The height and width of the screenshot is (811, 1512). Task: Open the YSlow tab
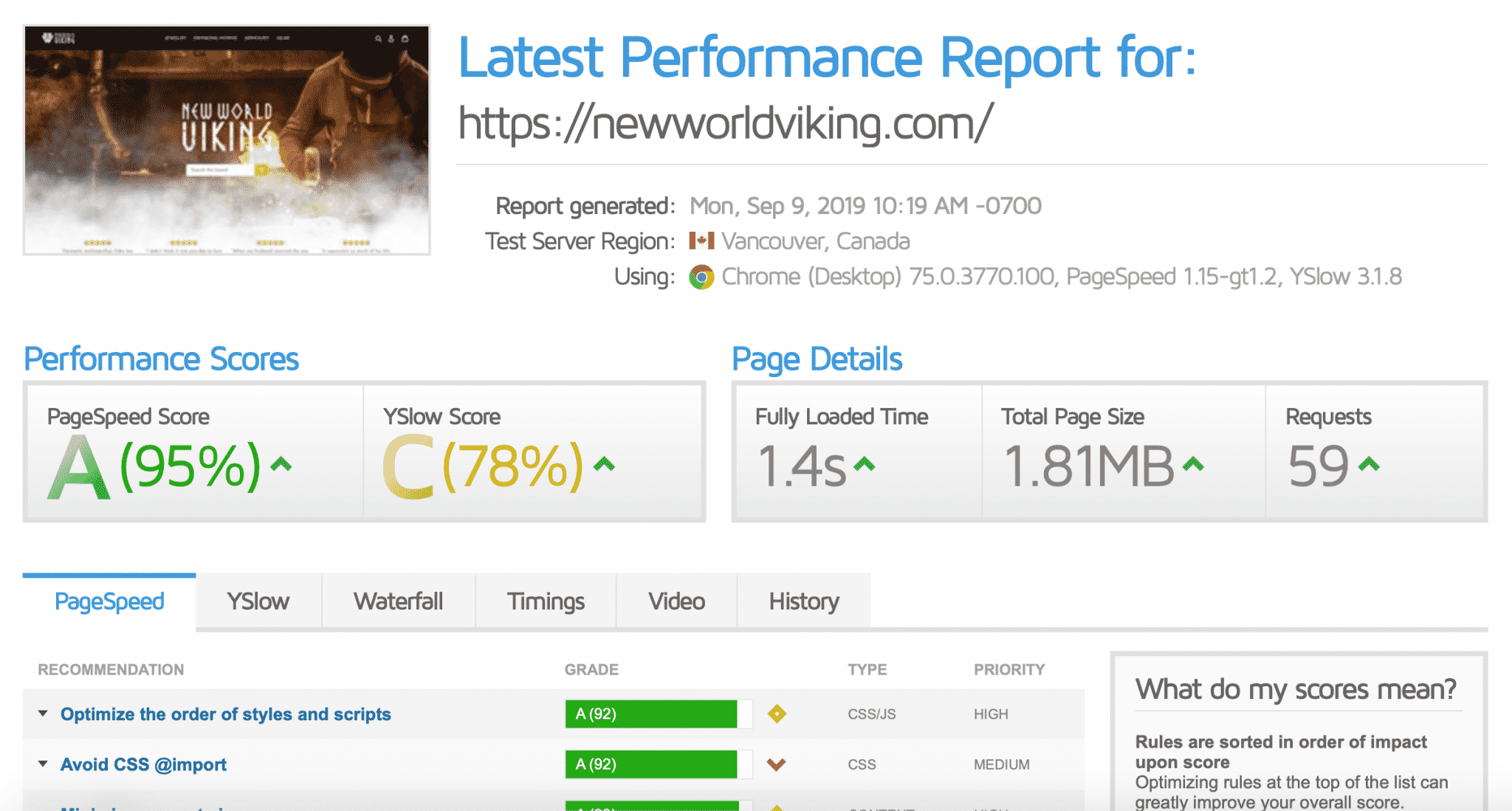258,601
